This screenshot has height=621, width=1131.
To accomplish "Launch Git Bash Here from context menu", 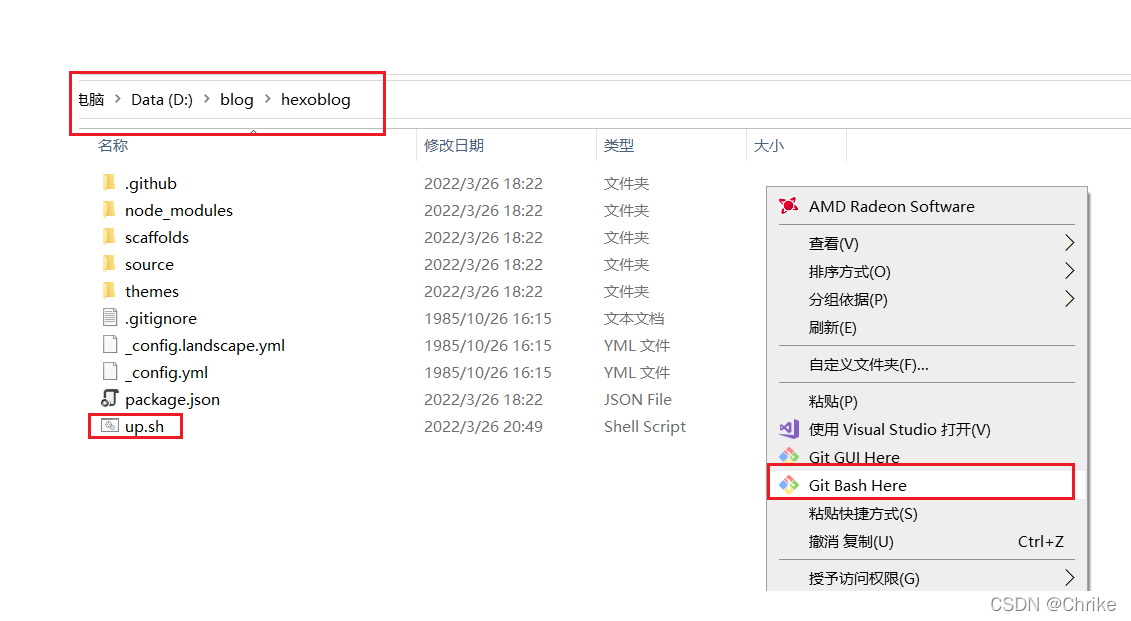I will point(926,485).
